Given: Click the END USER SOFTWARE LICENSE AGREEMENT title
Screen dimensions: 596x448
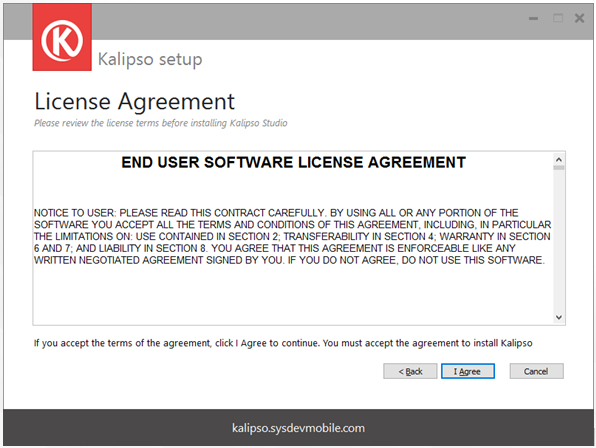Looking at the screenshot, I should pos(293,163).
